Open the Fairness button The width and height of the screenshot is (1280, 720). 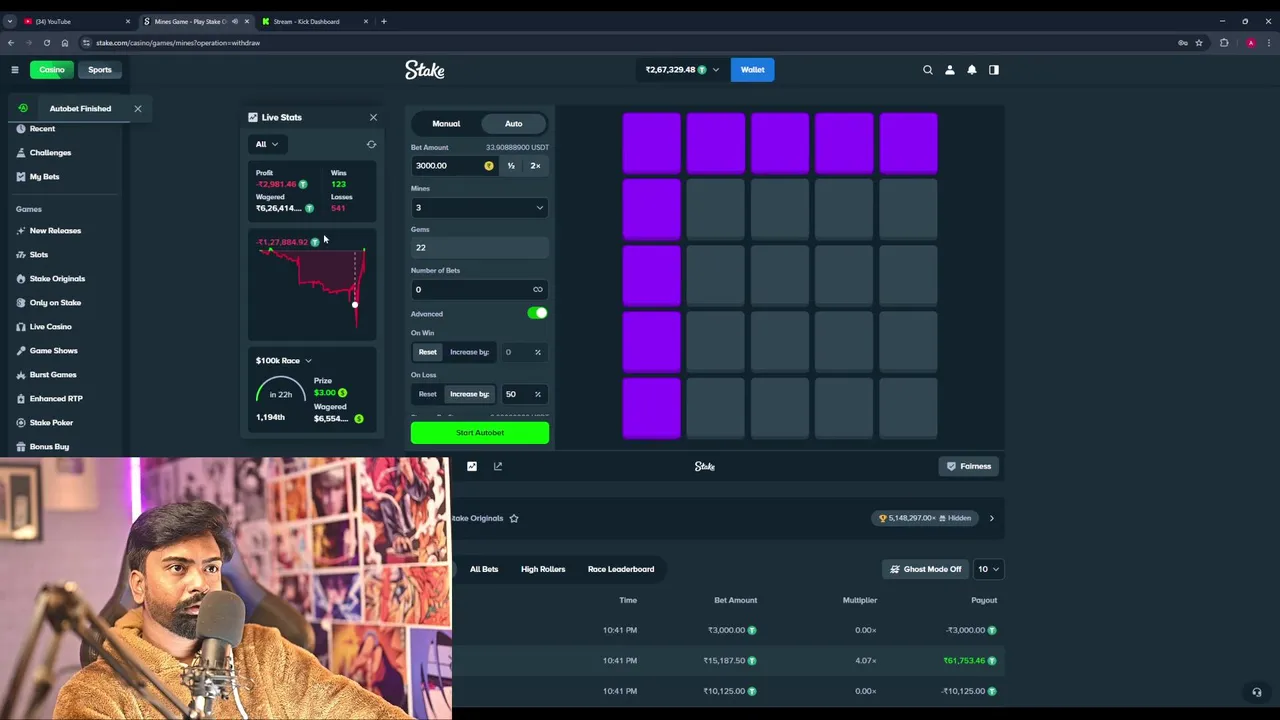969,466
